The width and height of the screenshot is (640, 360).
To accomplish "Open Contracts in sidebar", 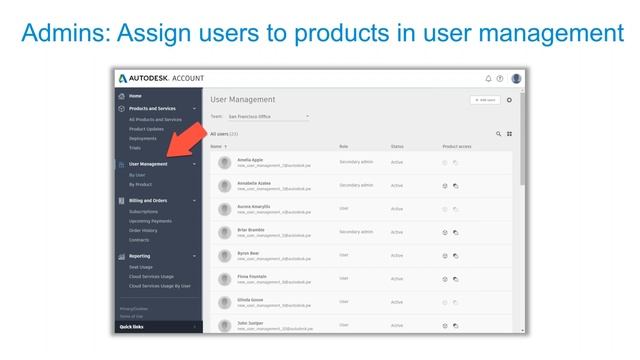I will pos(139,240).
